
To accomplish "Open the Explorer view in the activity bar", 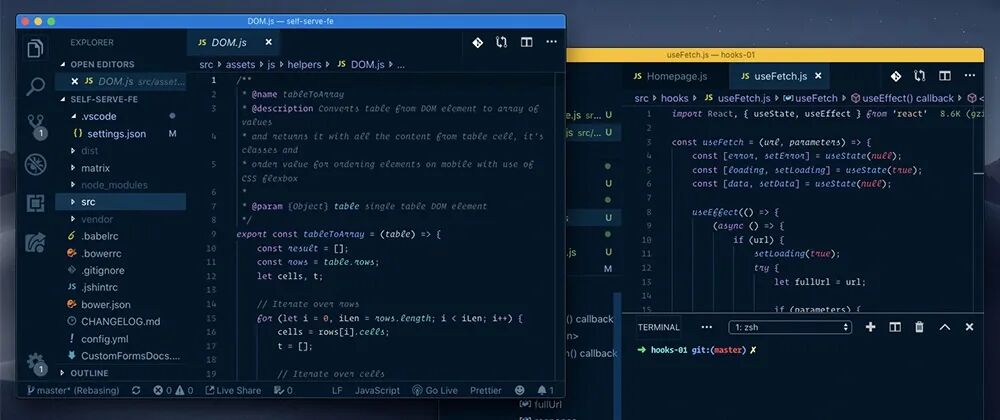I will coord(35,48).
